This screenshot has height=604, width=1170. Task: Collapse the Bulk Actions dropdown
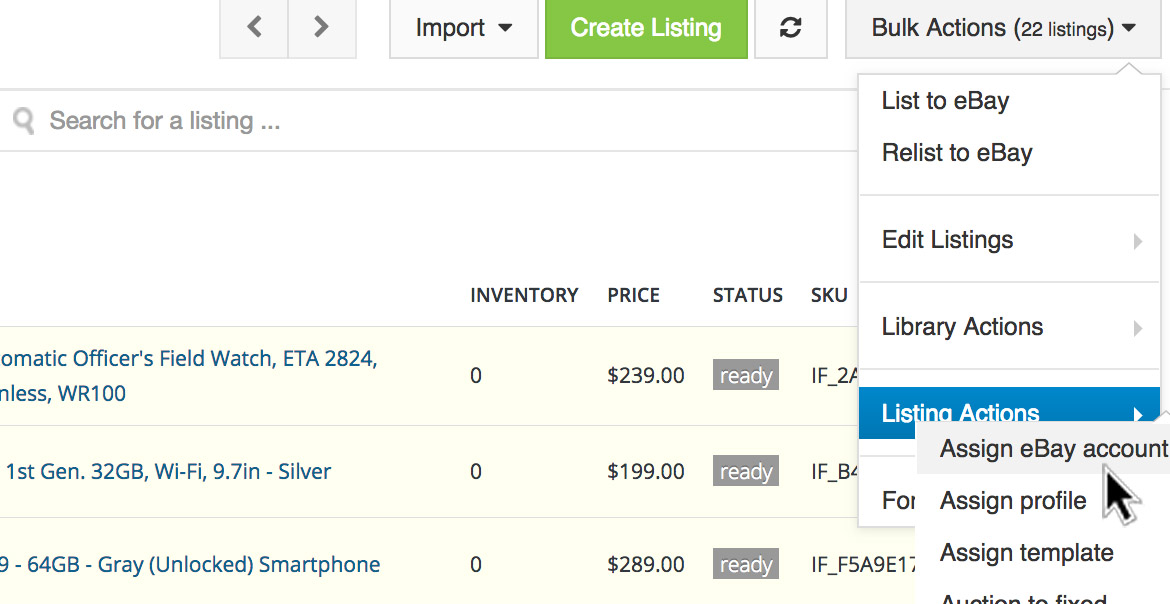[1003, 28]
